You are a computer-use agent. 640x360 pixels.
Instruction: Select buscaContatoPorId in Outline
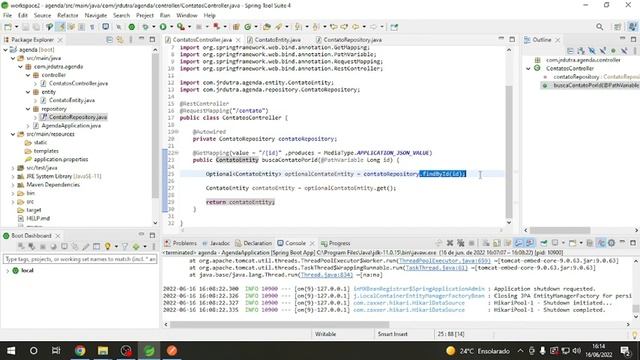coord(591,85)
